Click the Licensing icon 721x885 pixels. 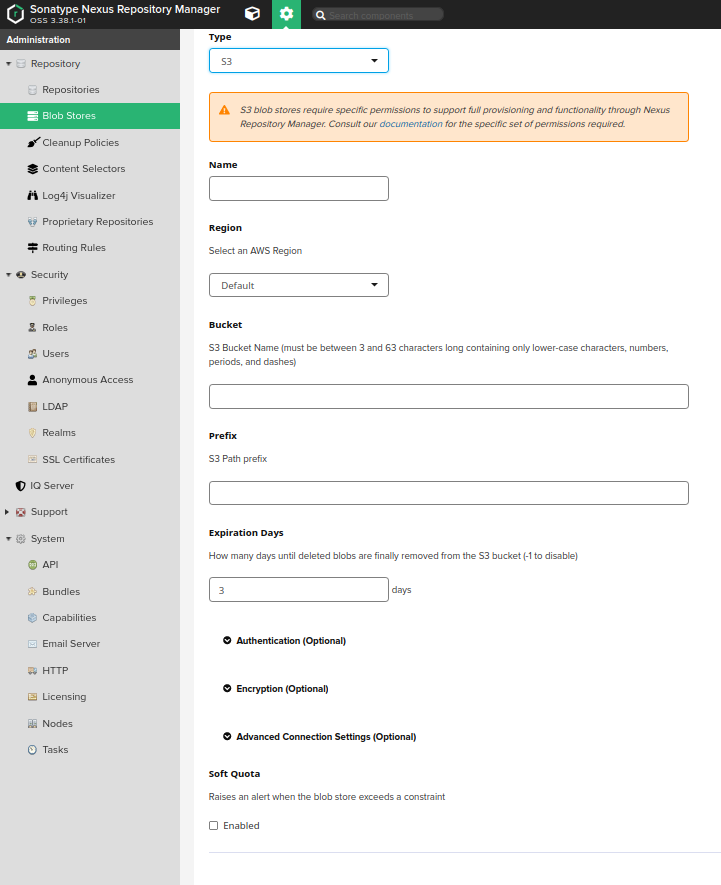point(33,696)
